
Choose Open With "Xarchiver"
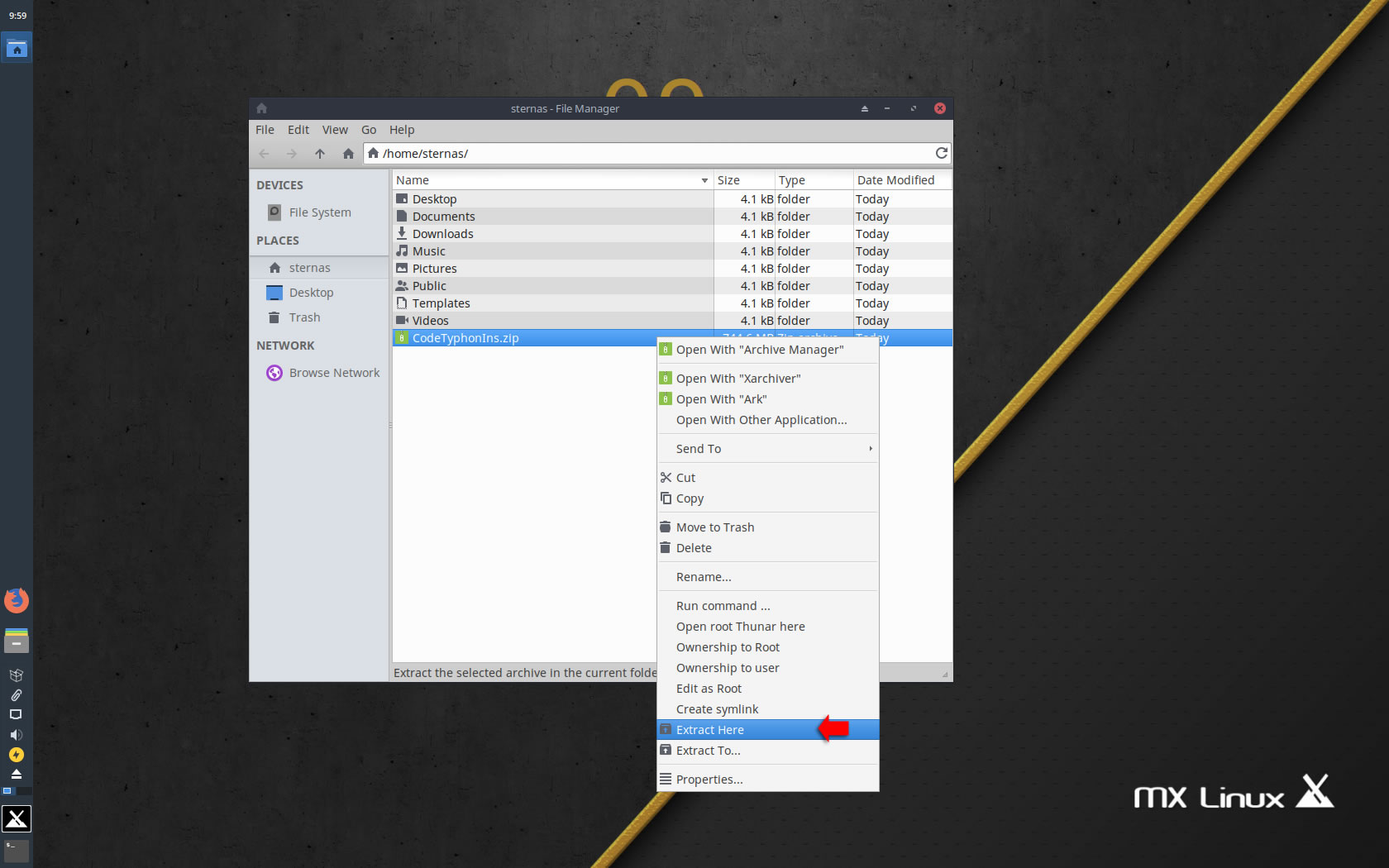tap(767, 379)
